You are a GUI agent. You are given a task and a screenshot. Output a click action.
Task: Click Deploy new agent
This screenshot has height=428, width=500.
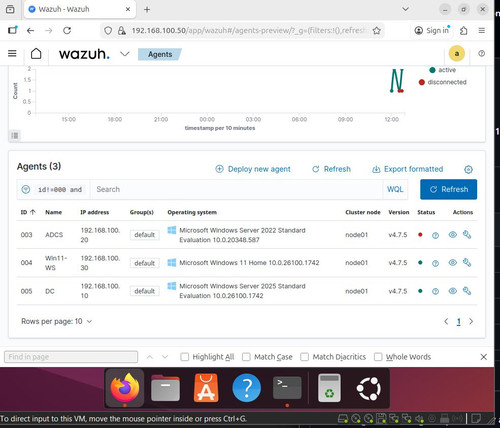coord(253,169)
